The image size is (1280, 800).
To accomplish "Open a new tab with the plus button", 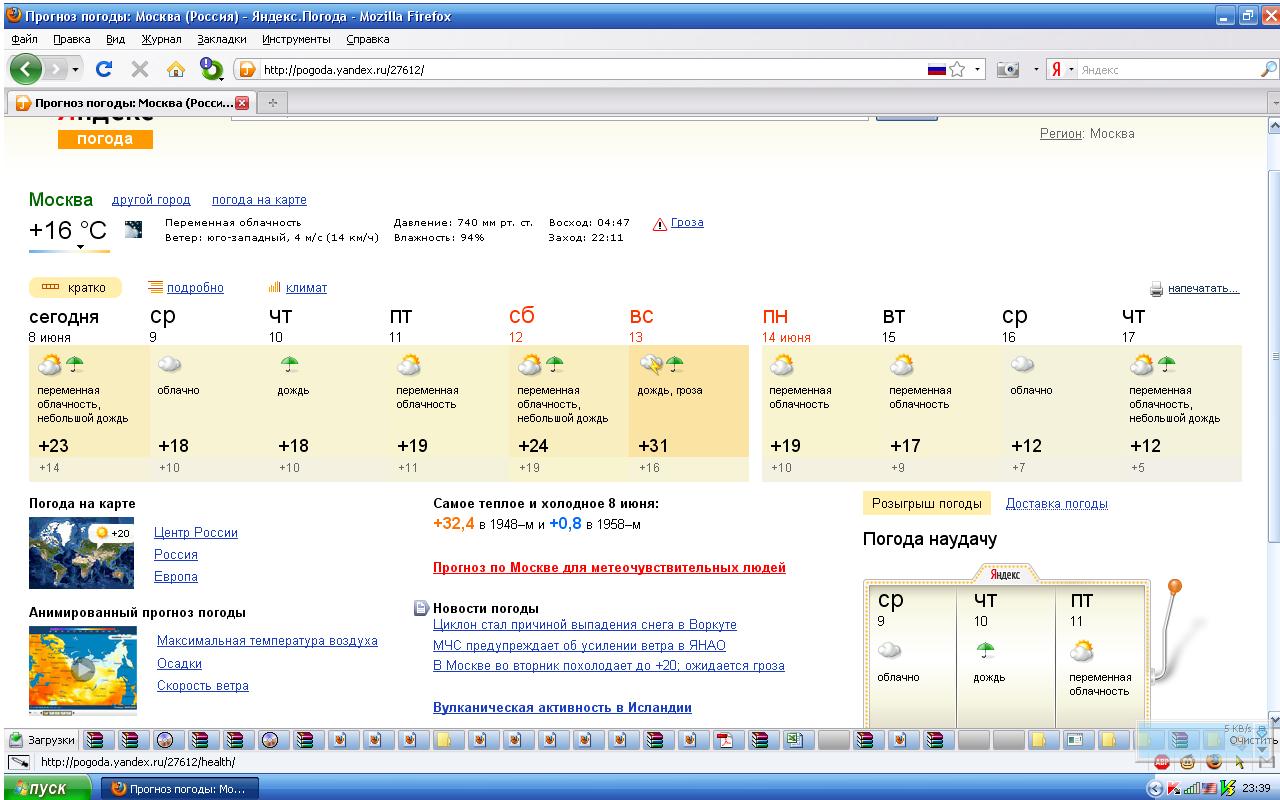I will pos(272,103).
